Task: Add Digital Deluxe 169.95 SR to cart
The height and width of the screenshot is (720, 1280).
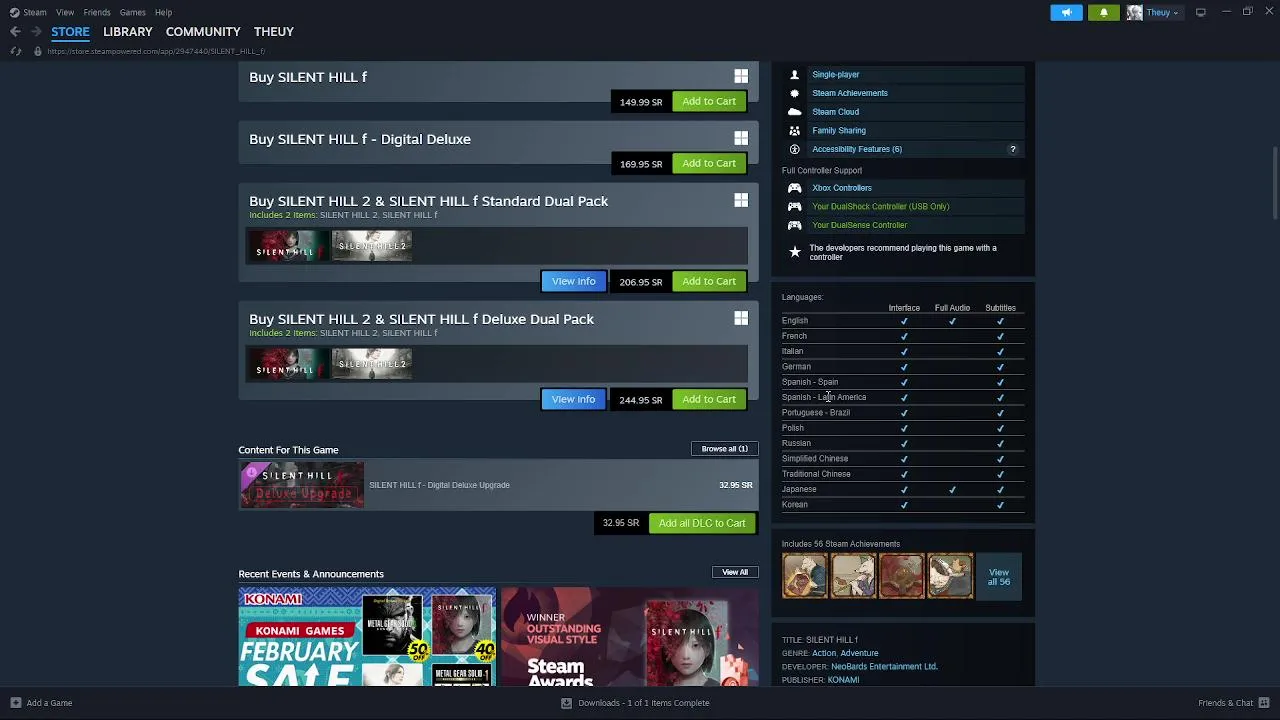Action: click(x=709, y=163)
